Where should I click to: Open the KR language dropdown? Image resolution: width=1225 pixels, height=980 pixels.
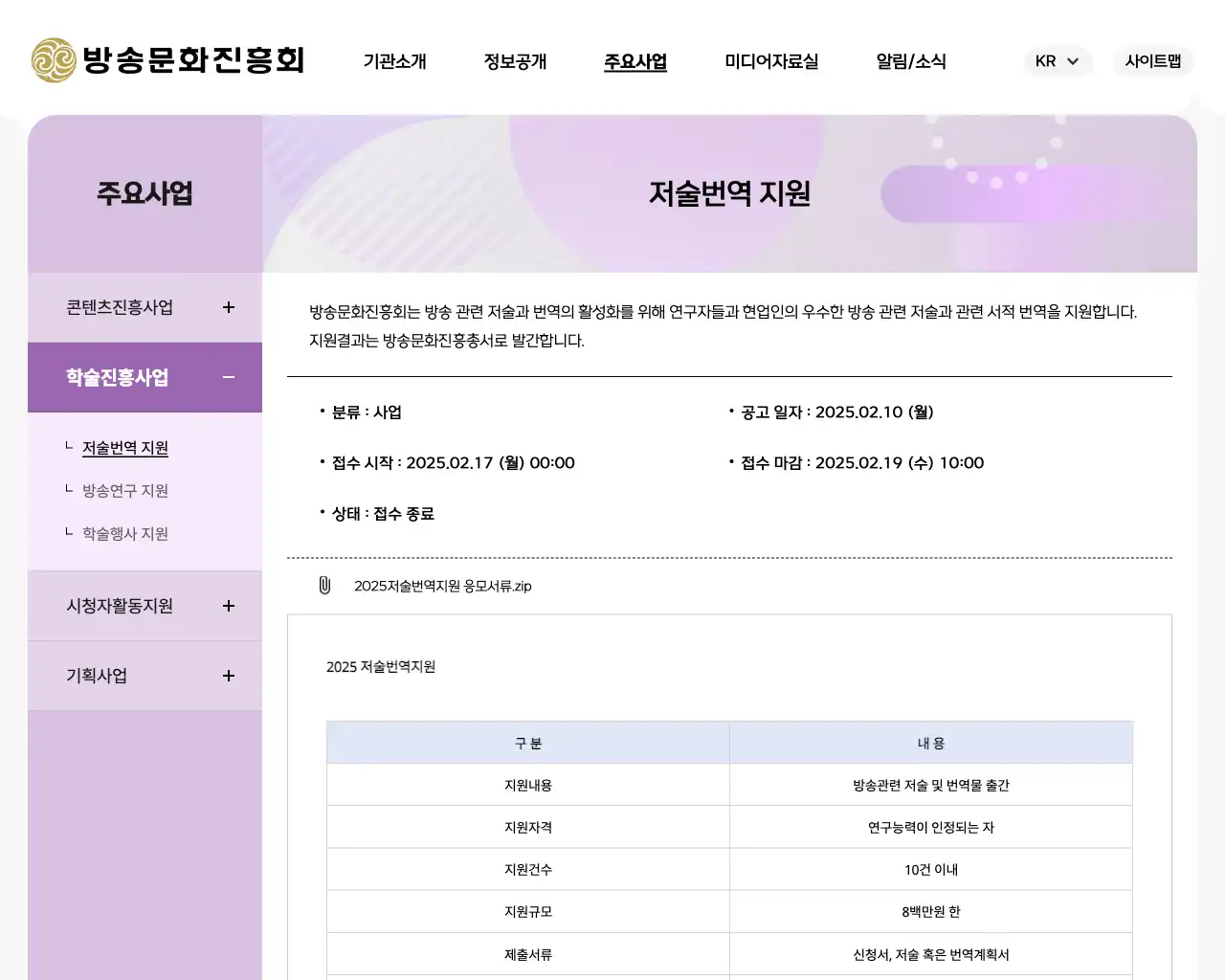click(1058, 61)
